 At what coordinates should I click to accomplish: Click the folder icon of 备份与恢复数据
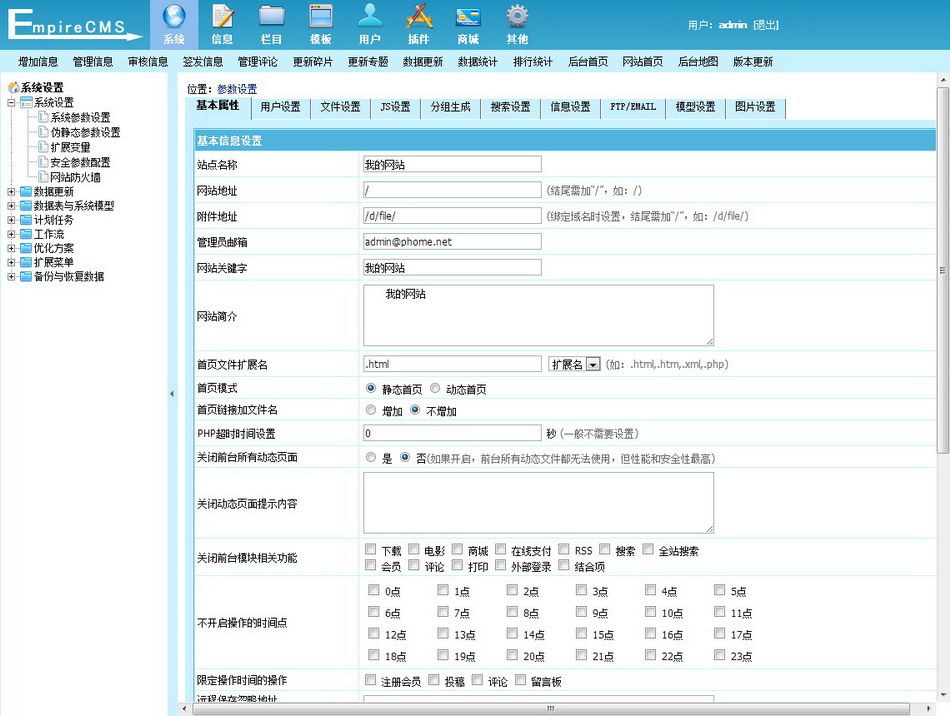coord(25,276)
